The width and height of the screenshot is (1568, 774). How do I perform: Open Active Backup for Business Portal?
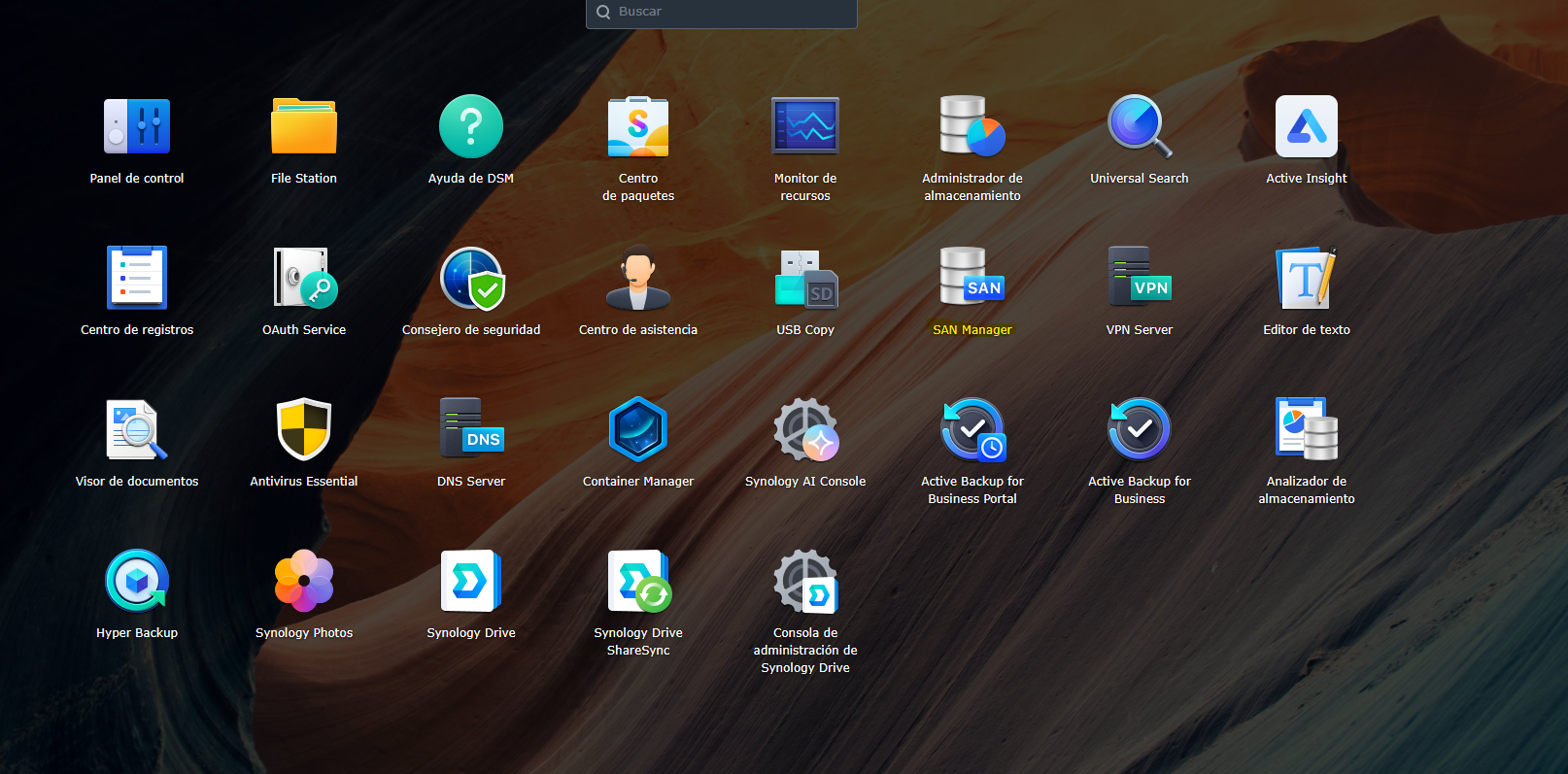click(x=972, y=429)
